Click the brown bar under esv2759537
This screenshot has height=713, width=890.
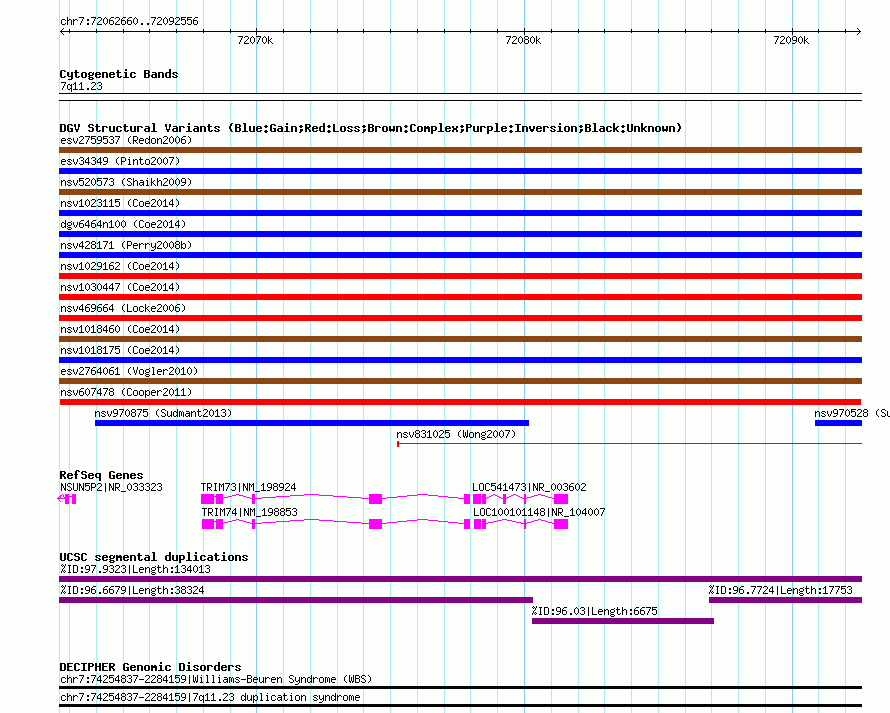tap(460, 150)
